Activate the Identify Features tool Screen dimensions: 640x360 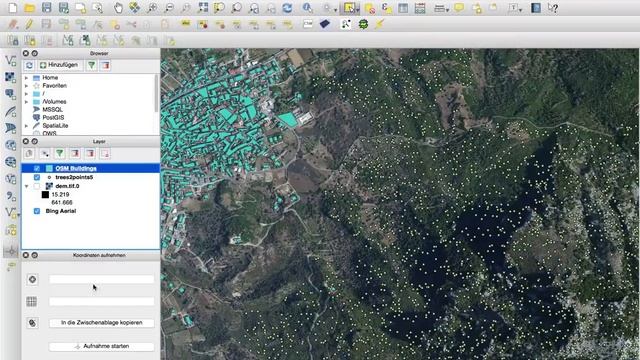pyautogui.click(x=307, y=8)
